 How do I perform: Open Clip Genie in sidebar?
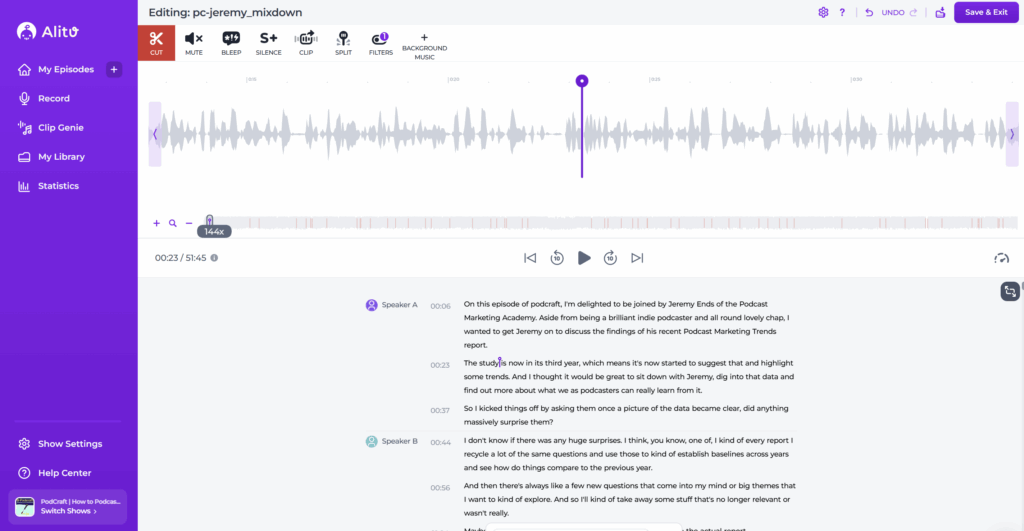(51, 127)
